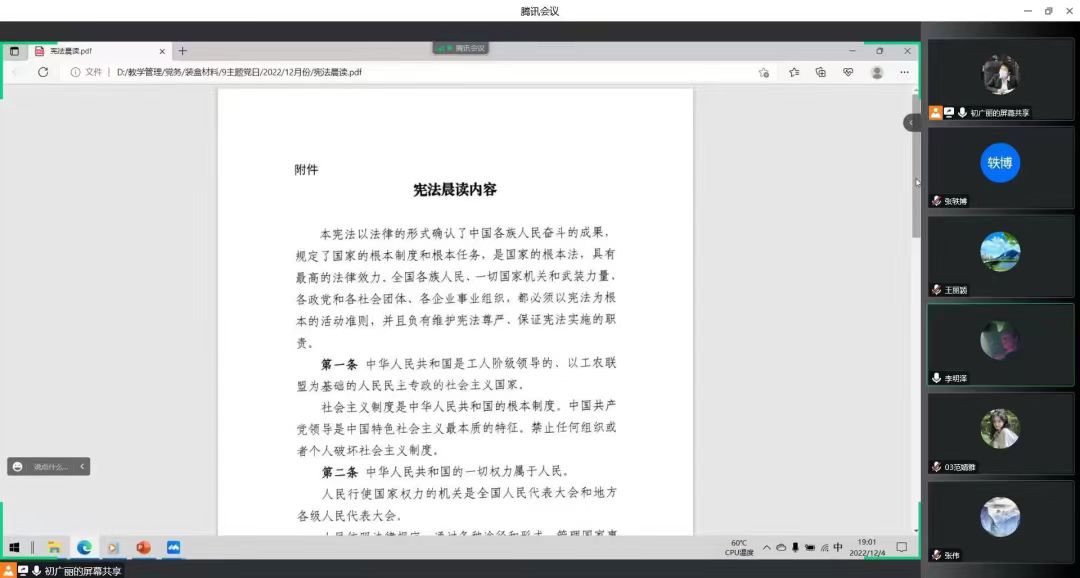Click the PDF vertical scrollbar
The image size is (1080, 578).
coord(915,165)
